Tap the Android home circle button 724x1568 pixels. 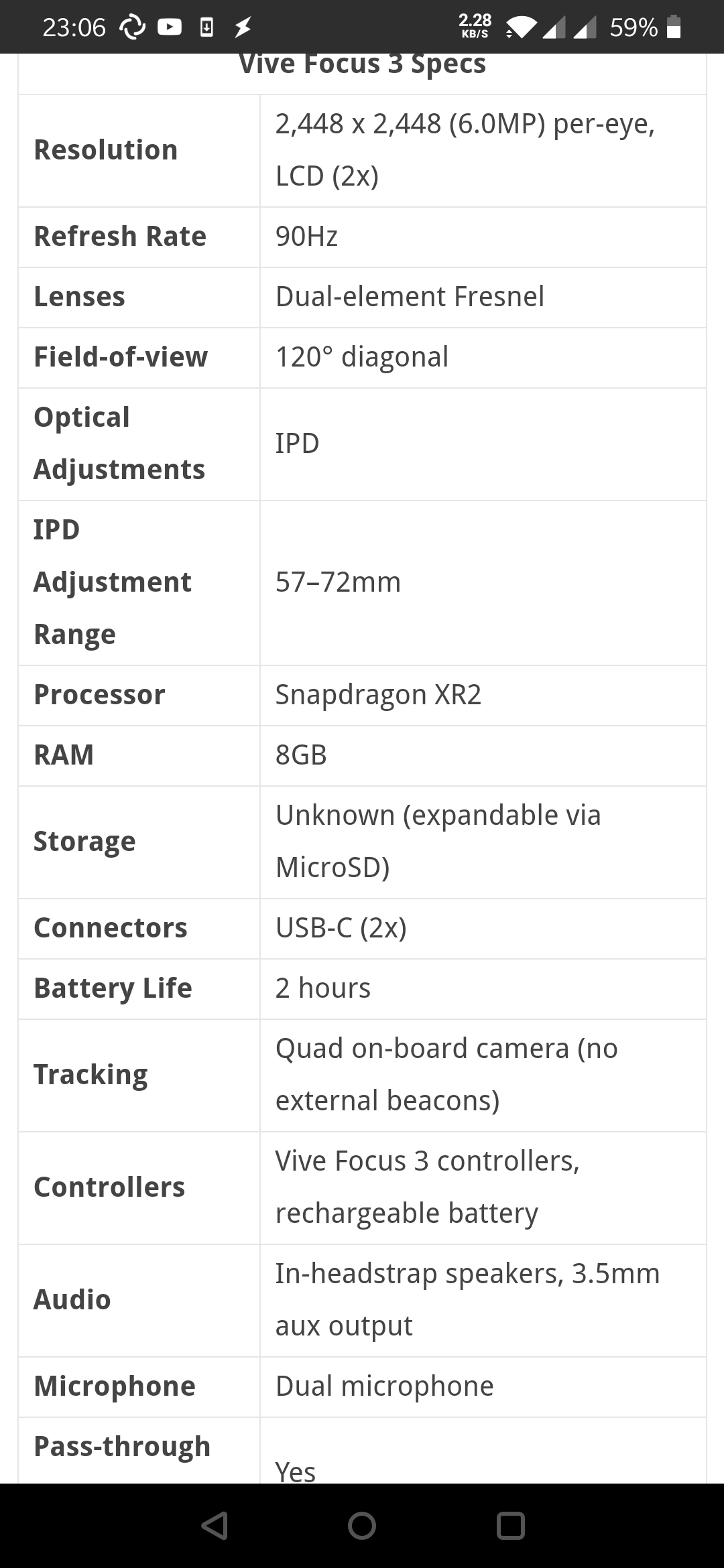click(362, 1526)
